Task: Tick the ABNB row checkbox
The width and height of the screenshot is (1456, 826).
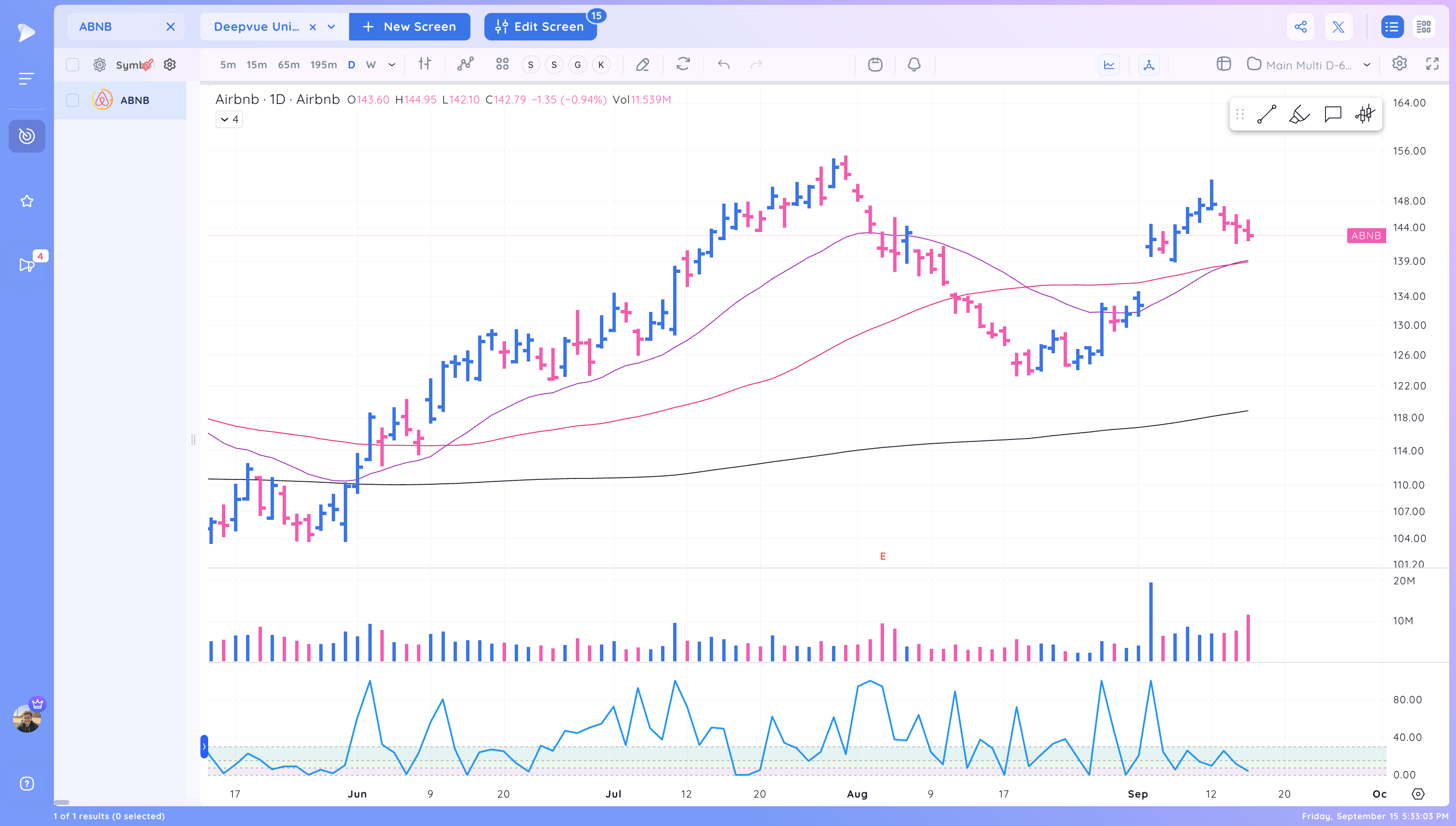Action: (x=72, y=101)
